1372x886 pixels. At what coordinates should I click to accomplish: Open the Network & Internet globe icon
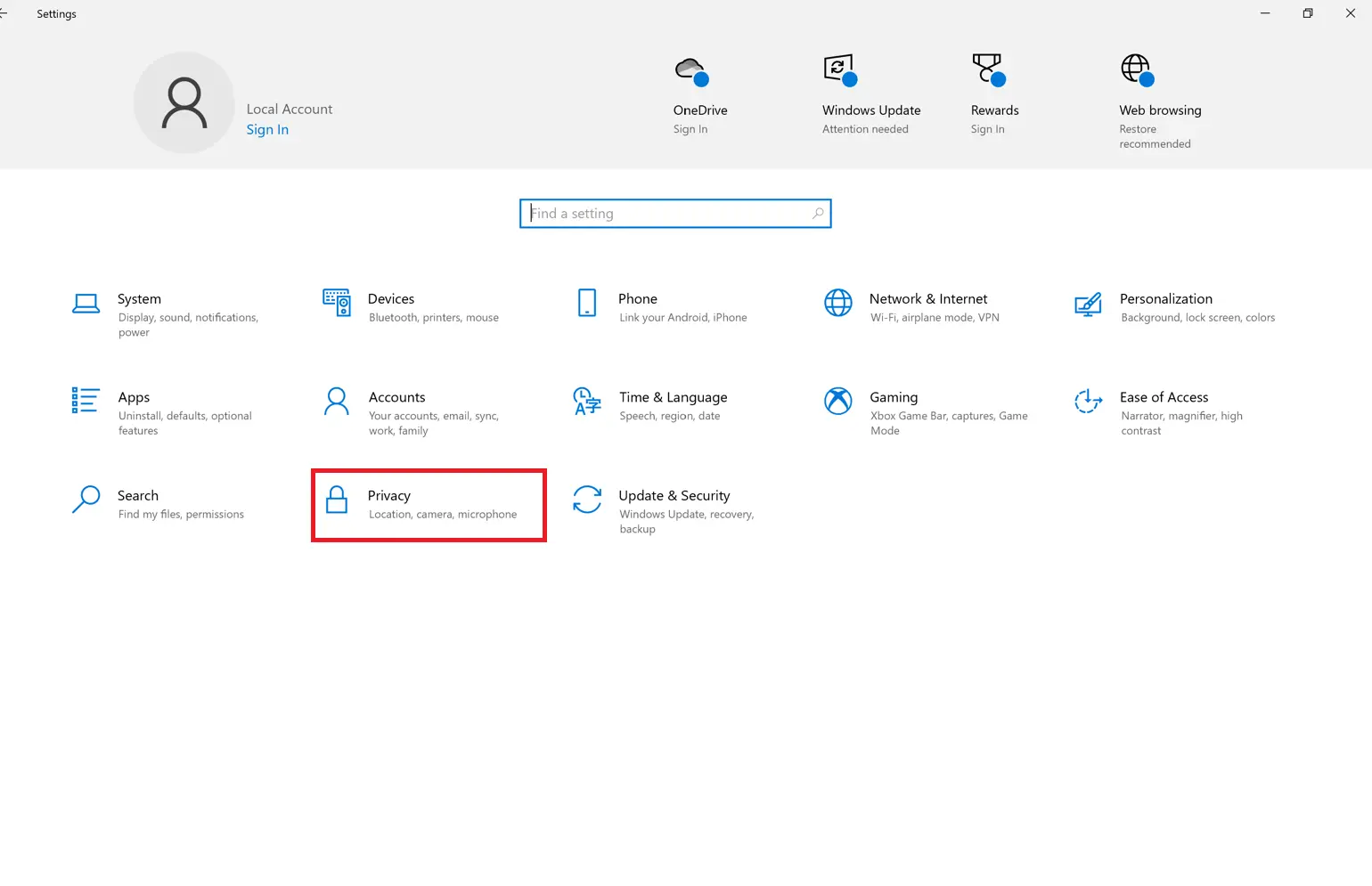(838, 303)
